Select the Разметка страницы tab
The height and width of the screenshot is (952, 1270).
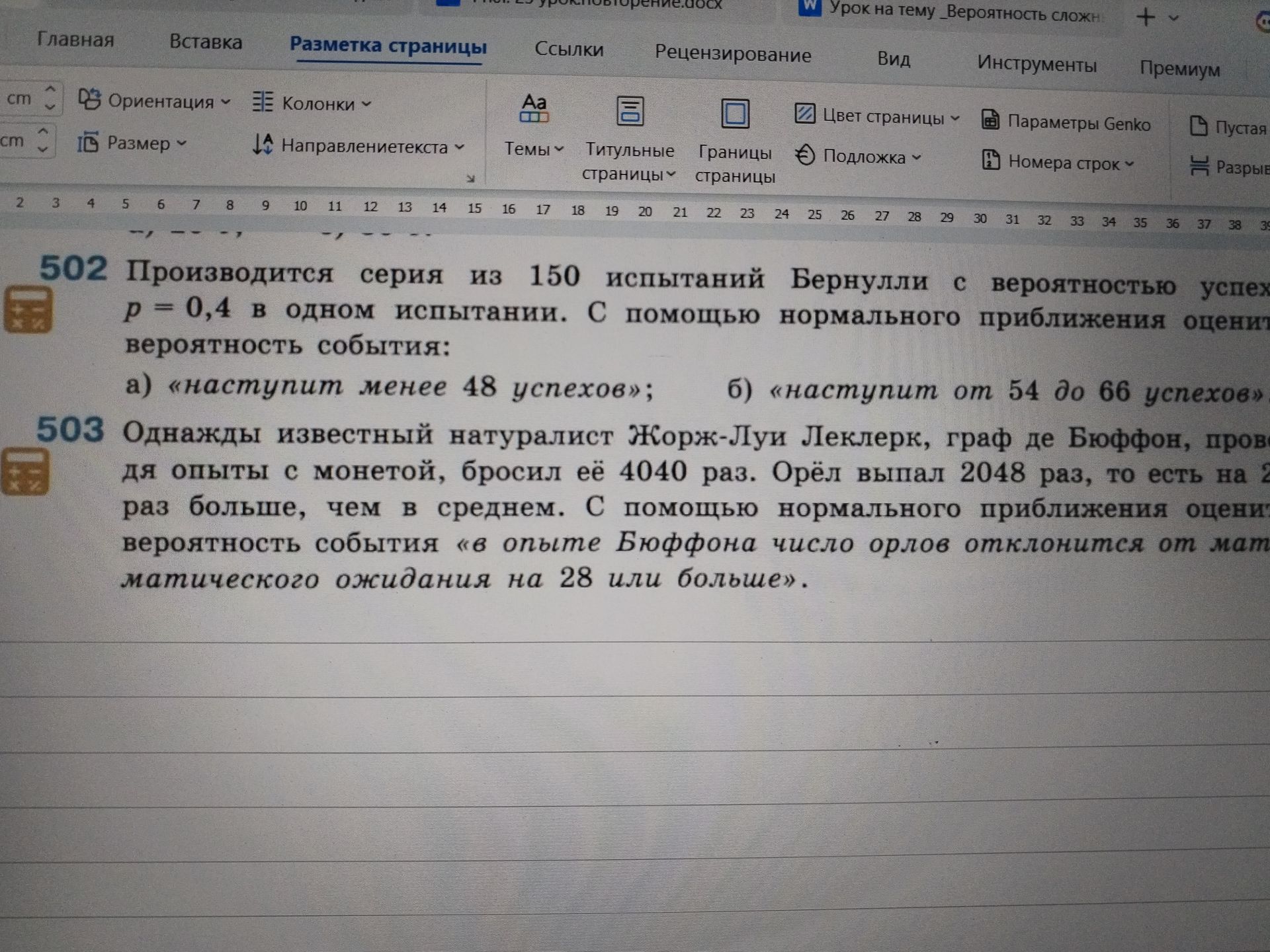(388, 46)
